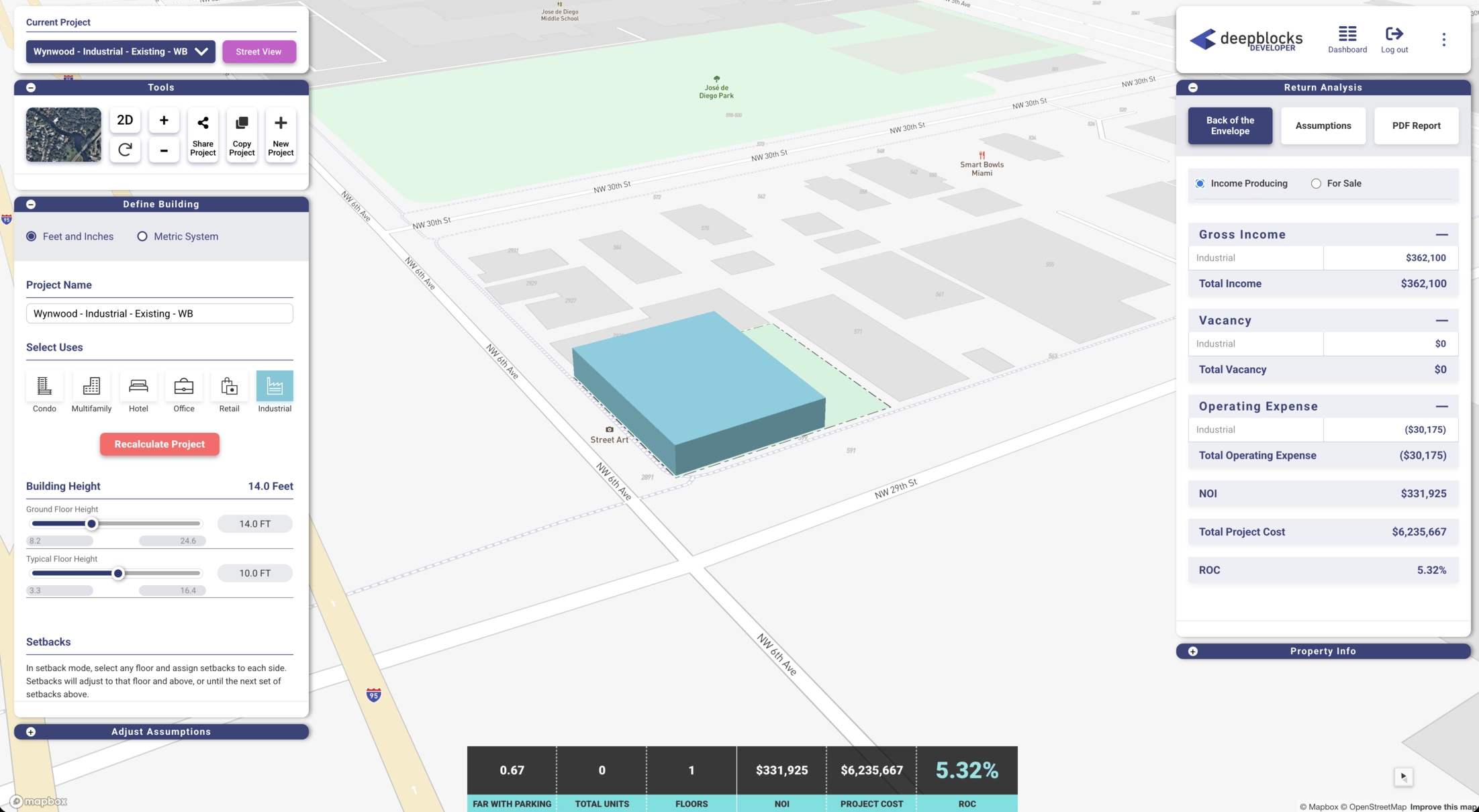
Task: Open the PDF Report tab
Action: click(1416, 125)
